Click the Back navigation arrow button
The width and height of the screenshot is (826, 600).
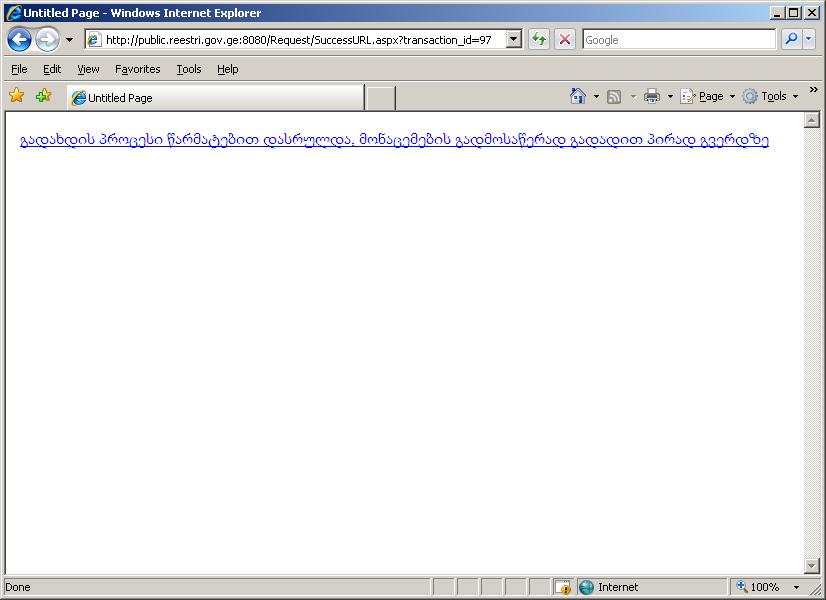point(19,40)
